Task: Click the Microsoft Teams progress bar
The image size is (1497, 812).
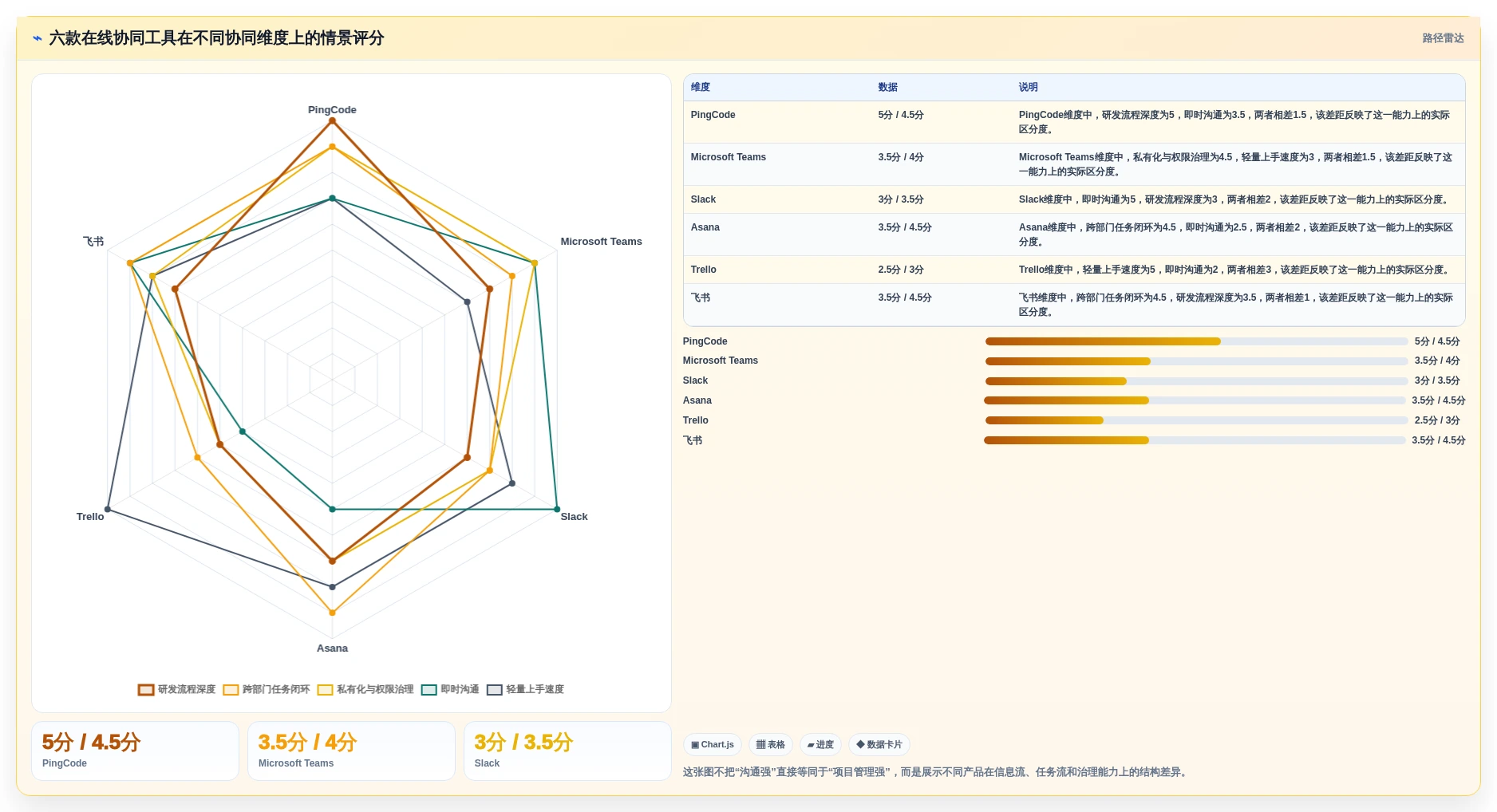Action: point(1196,361)
